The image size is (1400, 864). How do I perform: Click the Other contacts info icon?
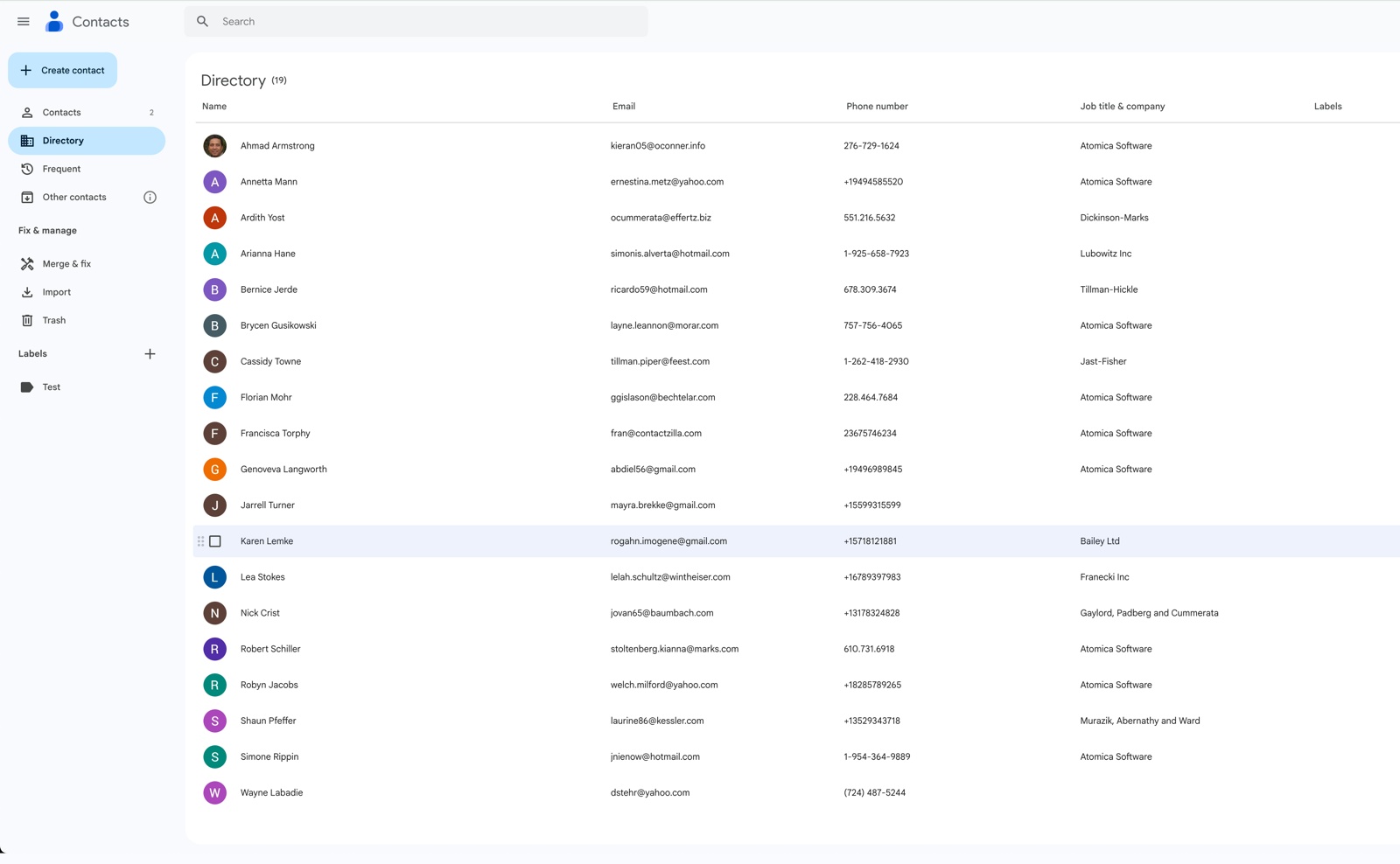(x=150, y=198)
